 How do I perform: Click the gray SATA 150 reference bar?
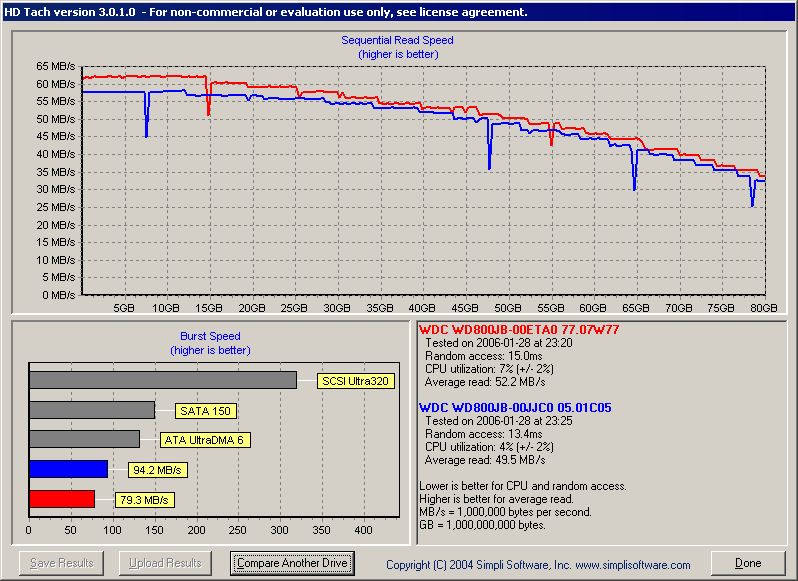click(x=92, y=410)
